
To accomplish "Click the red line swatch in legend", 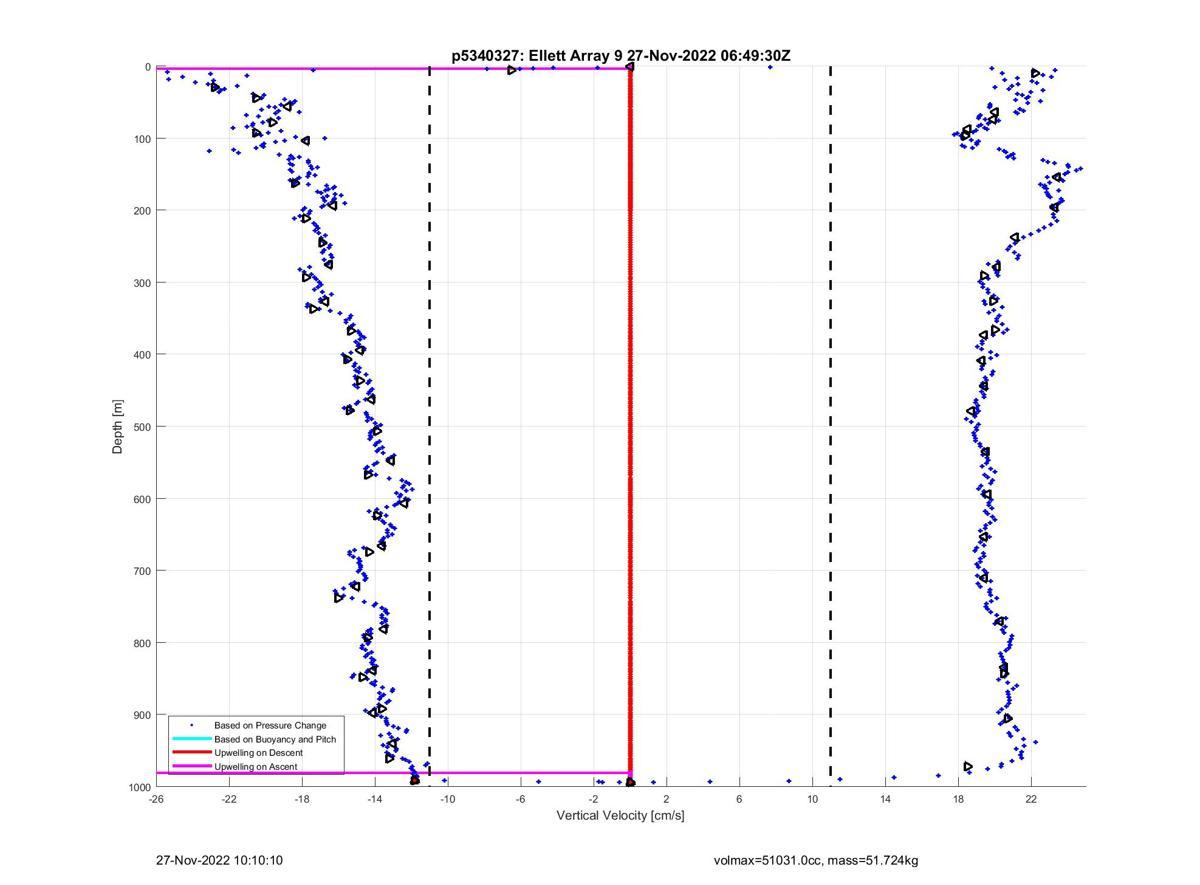I will [x=191, y=752].
